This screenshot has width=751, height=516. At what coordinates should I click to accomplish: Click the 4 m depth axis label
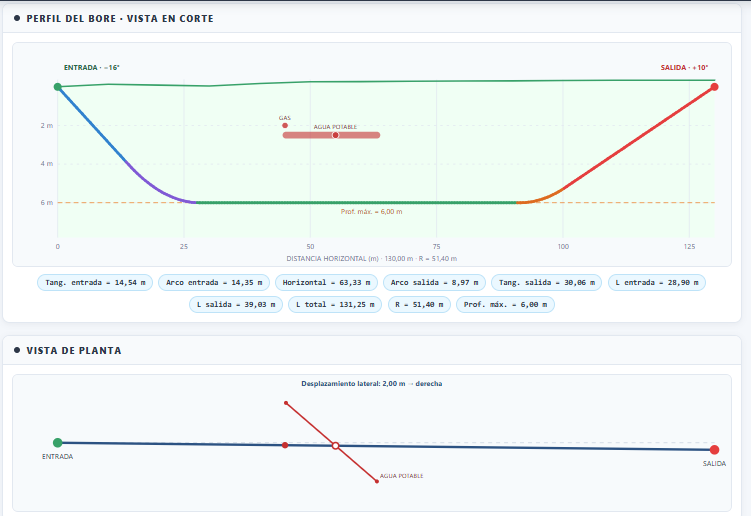pos(46,164)
